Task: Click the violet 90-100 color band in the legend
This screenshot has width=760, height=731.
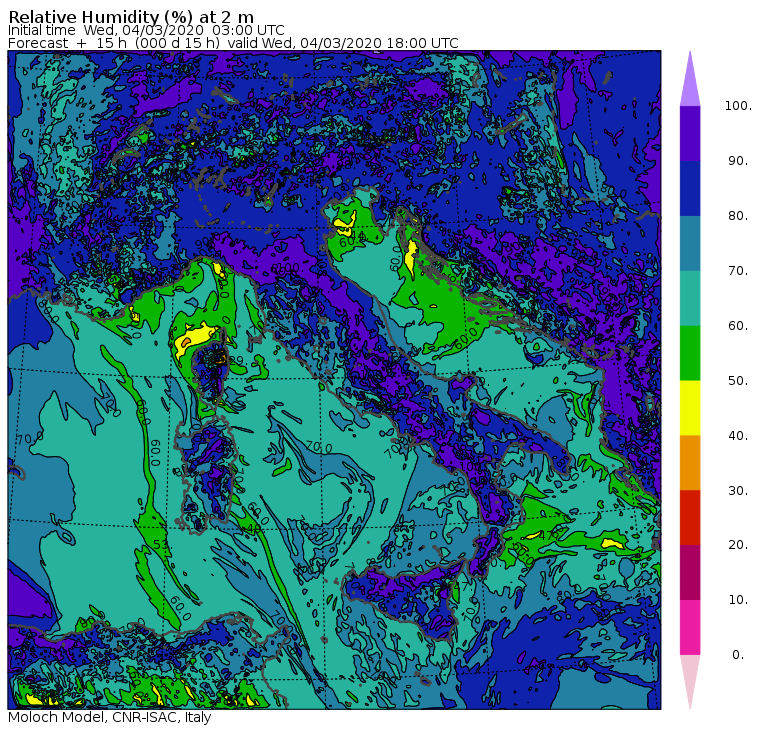Action: (690, 133)
